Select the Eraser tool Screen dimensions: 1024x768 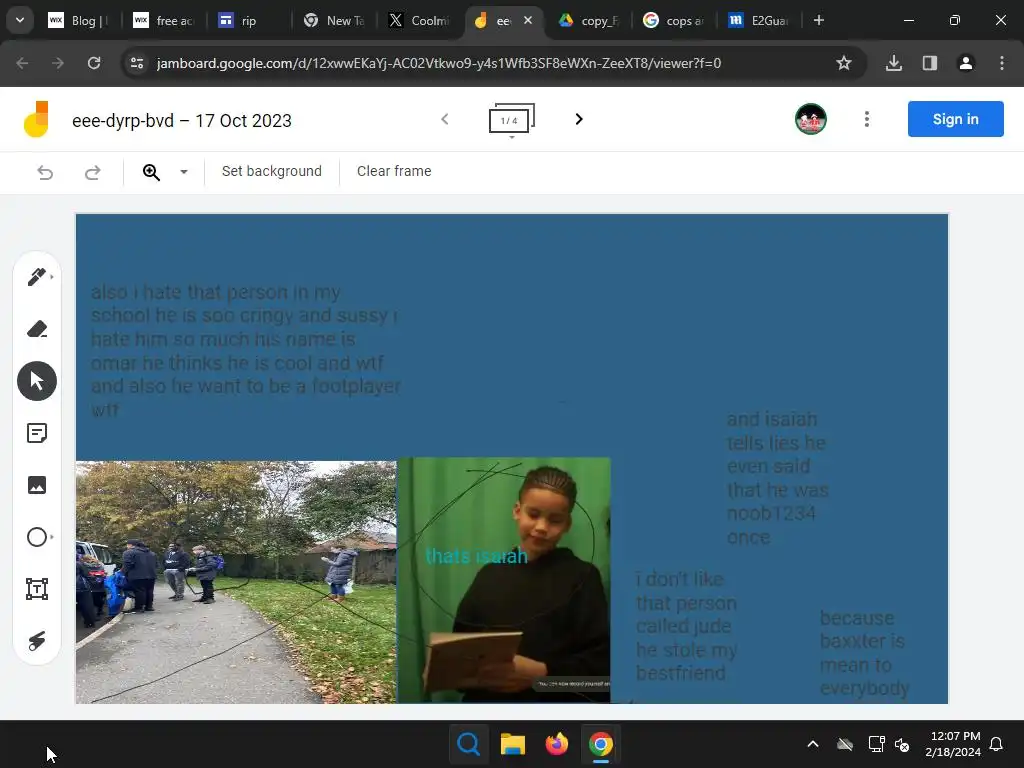point(37,329)
